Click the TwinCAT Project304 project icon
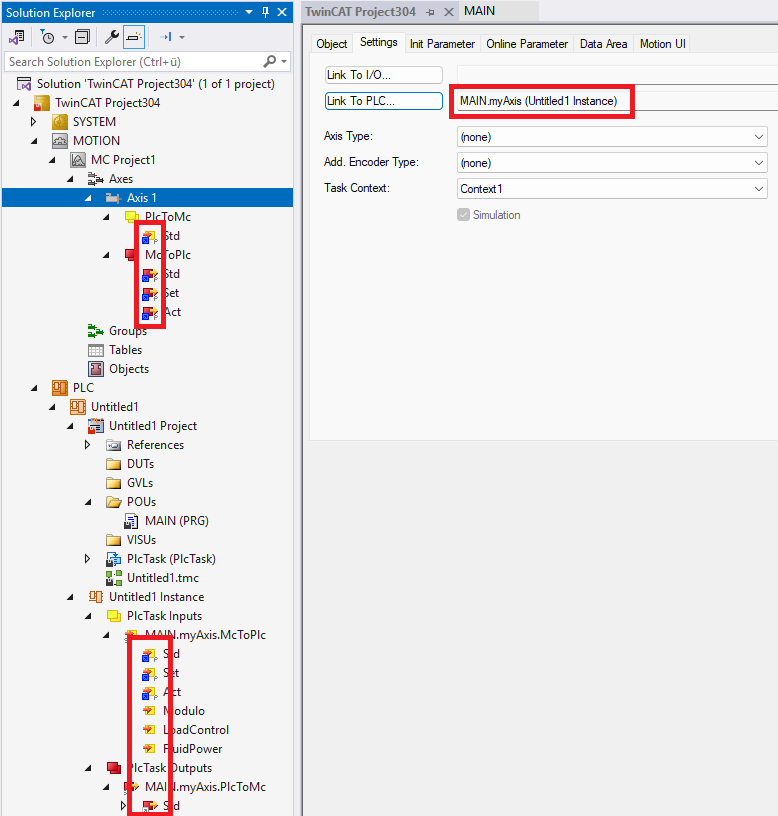The image size is (778, 816). coord(42,103)
